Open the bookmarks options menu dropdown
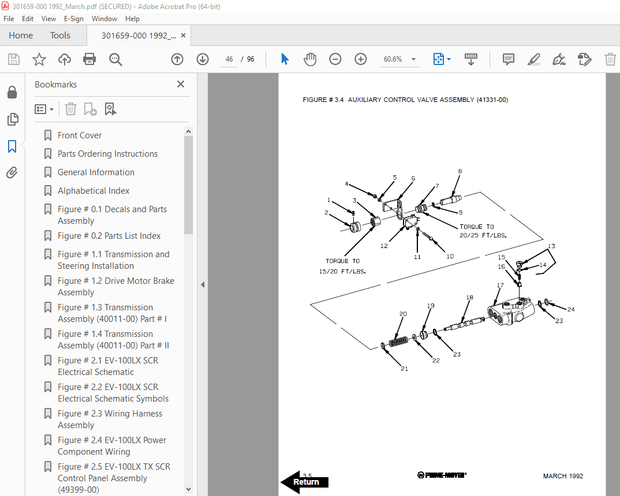Screen dimensions: 620x496 point(45,109)
